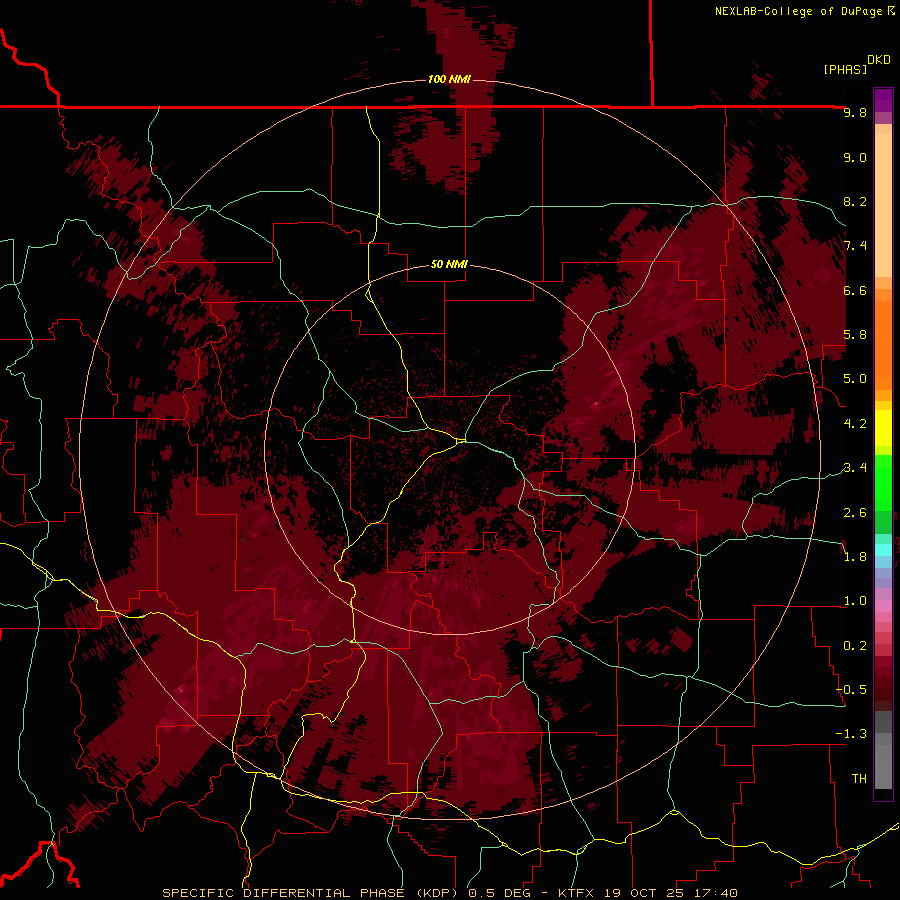Click the radar site at the highway junction center
Image resolution: width=900 pixels, height=900 pixels.
[460, 441]
